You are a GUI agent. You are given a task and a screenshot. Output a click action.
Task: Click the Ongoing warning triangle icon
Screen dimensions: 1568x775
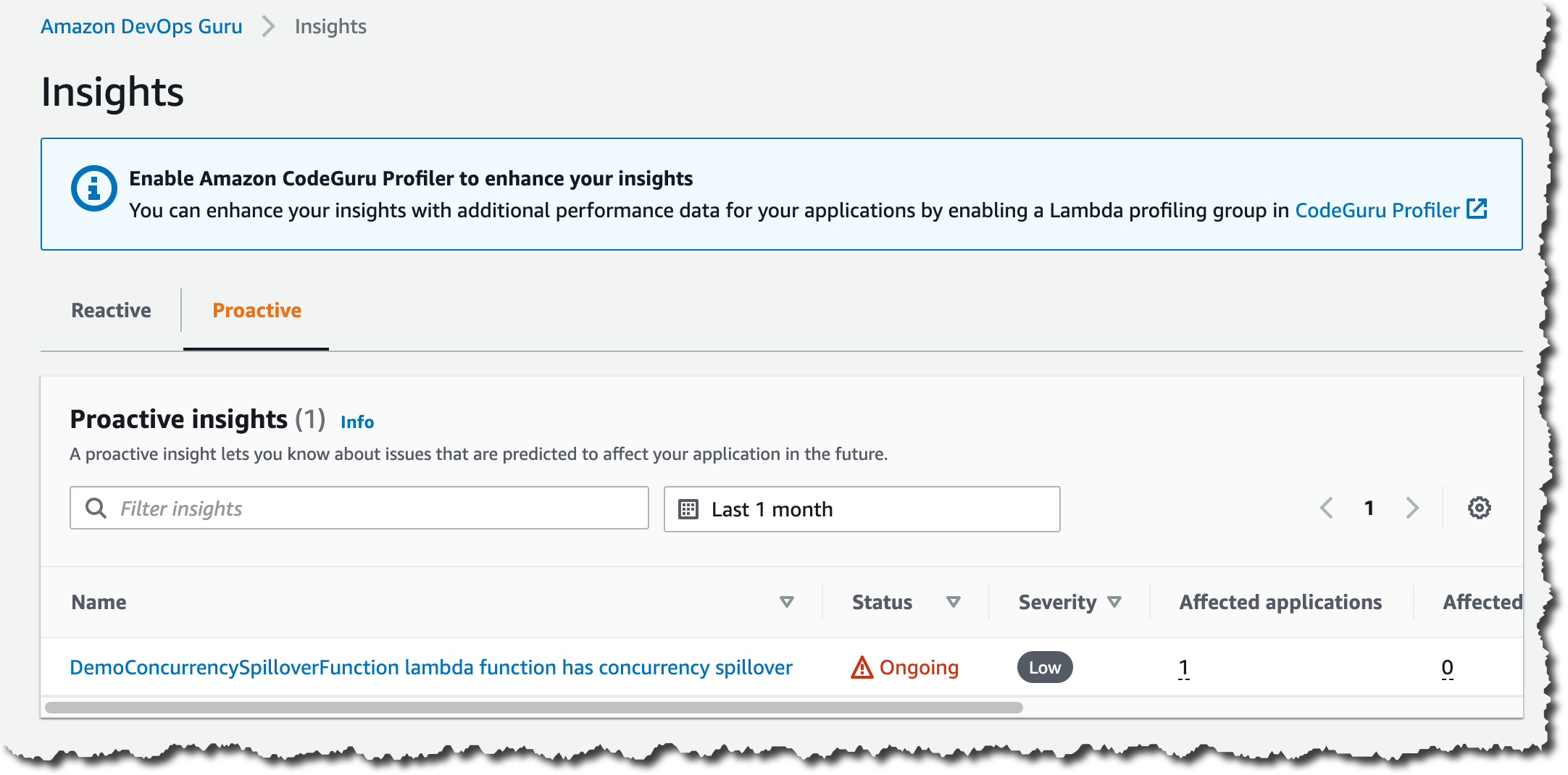862,667
